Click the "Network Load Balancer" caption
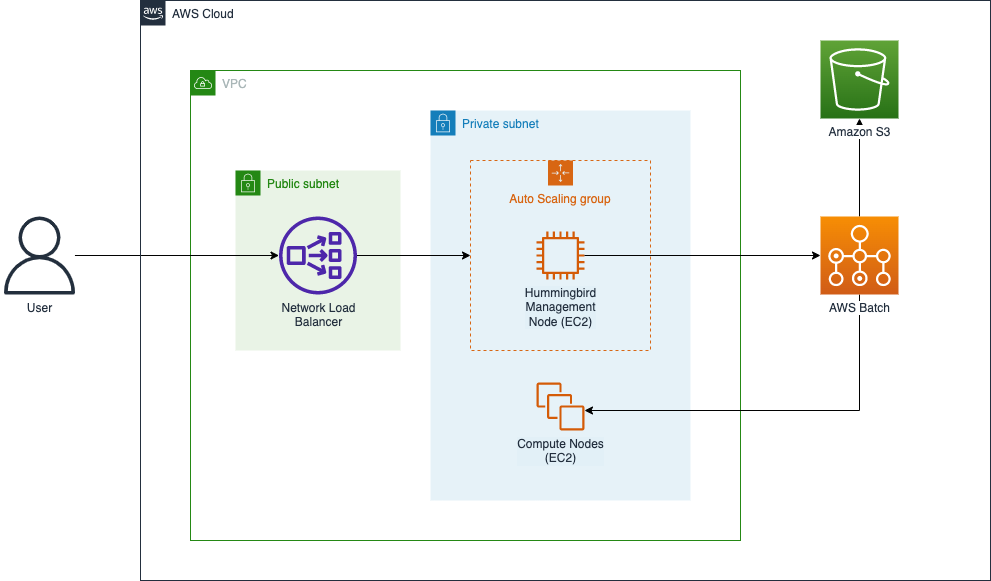991x581 pixels. [318, 315]
